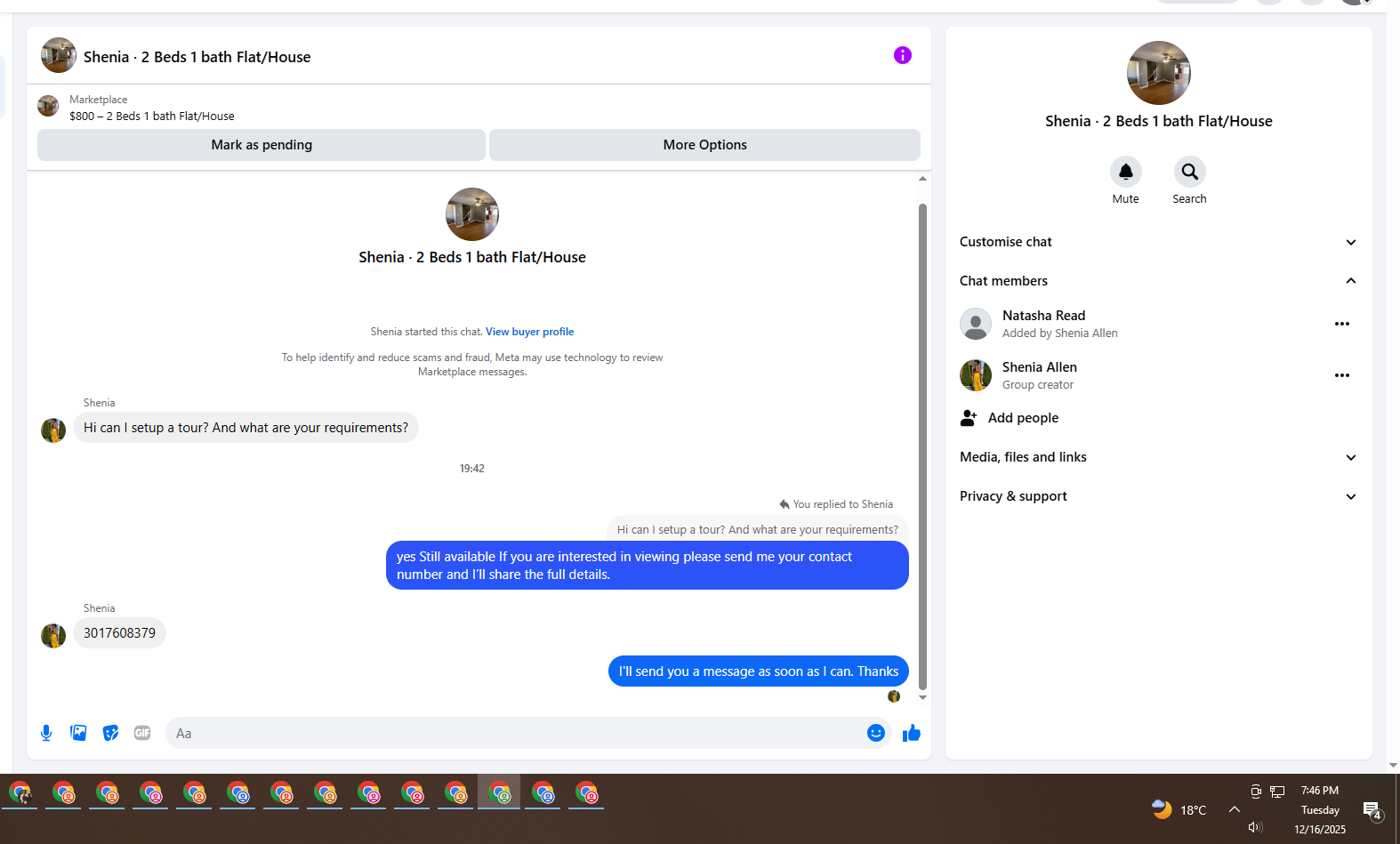This screenshot has height=844, width=1400.
Task: Open options for Natasha Read
Action: click(1341, 324)
